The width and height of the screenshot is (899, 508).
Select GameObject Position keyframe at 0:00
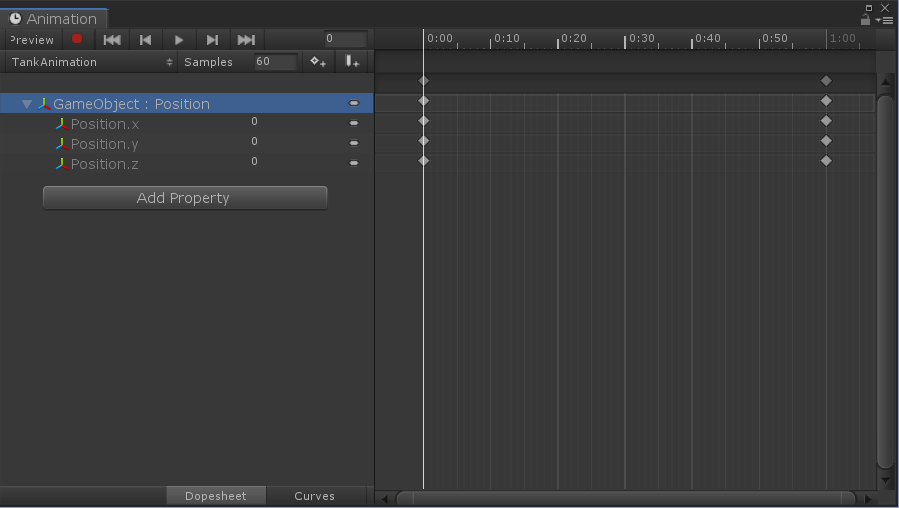(x=424, y=101)
